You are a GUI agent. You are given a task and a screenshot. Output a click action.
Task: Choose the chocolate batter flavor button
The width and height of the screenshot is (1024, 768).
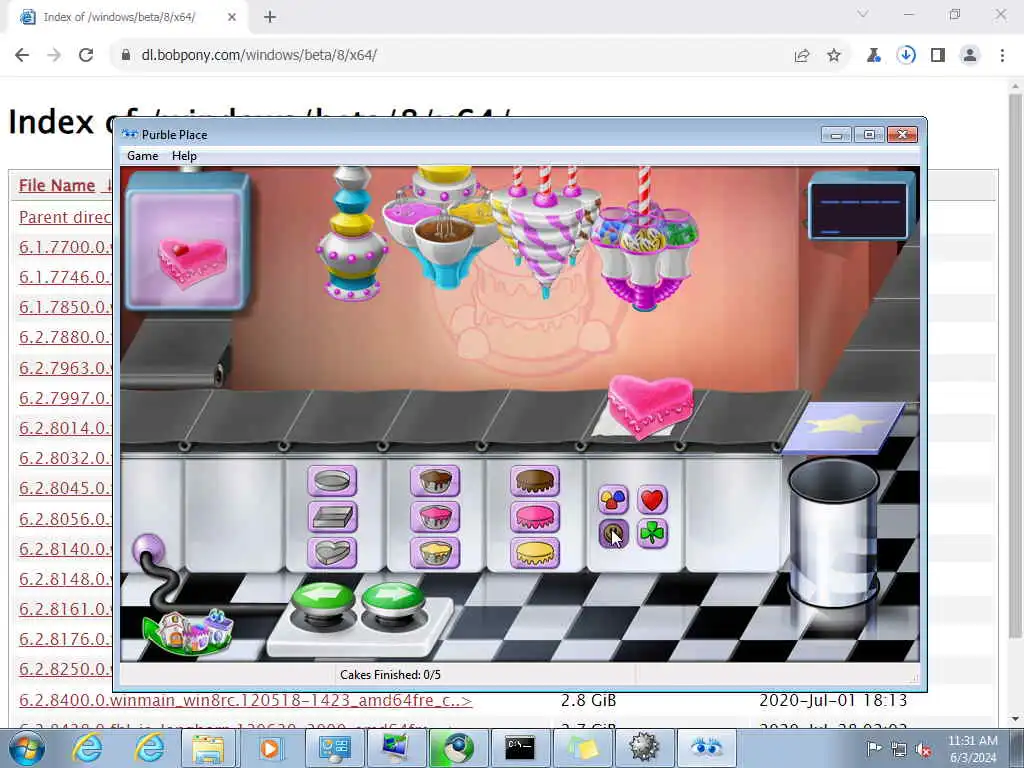coord(435,481)
